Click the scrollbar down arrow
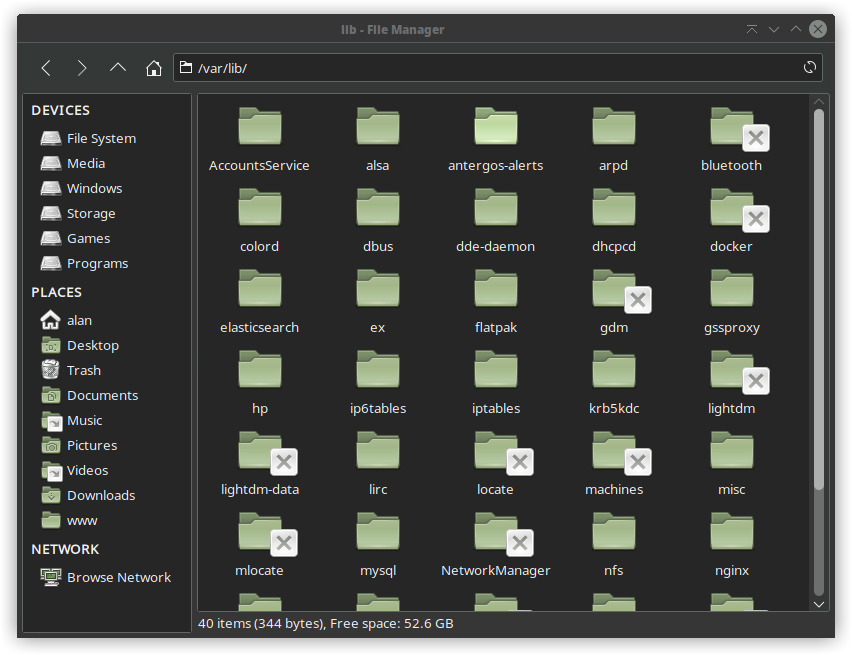The height and width of the screenshot is (655, 852). coord(819,603)
